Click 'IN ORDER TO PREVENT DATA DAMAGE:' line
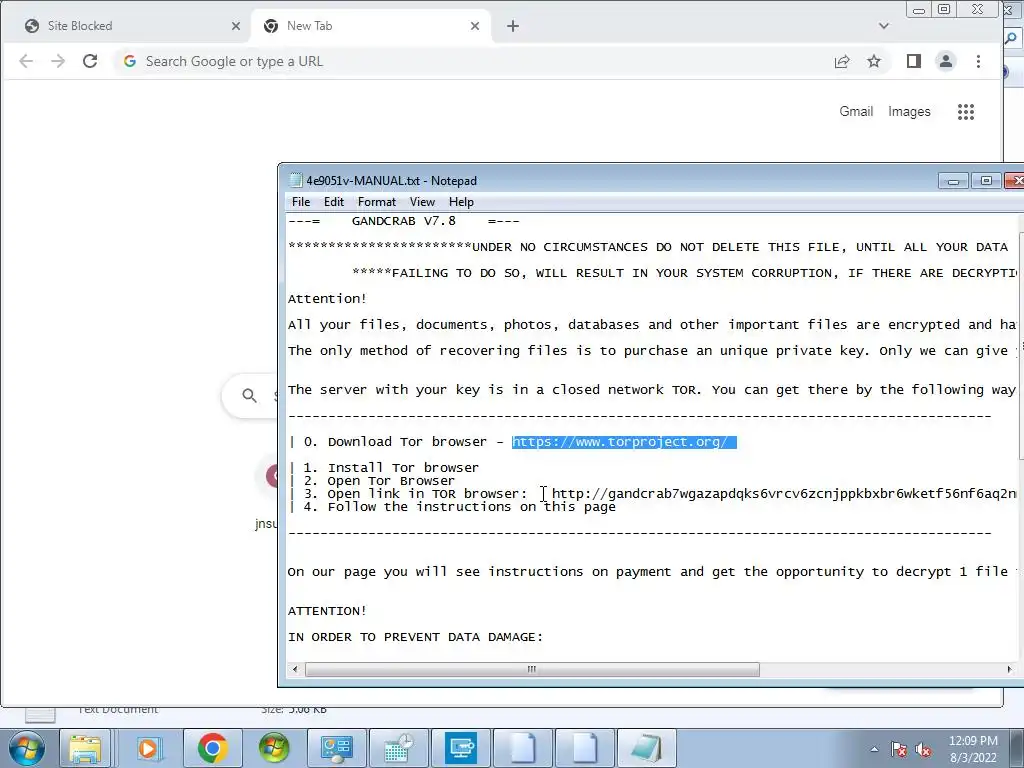Image resolution: width=1024 pixels, height=768 pixels. tap(415, 637)
